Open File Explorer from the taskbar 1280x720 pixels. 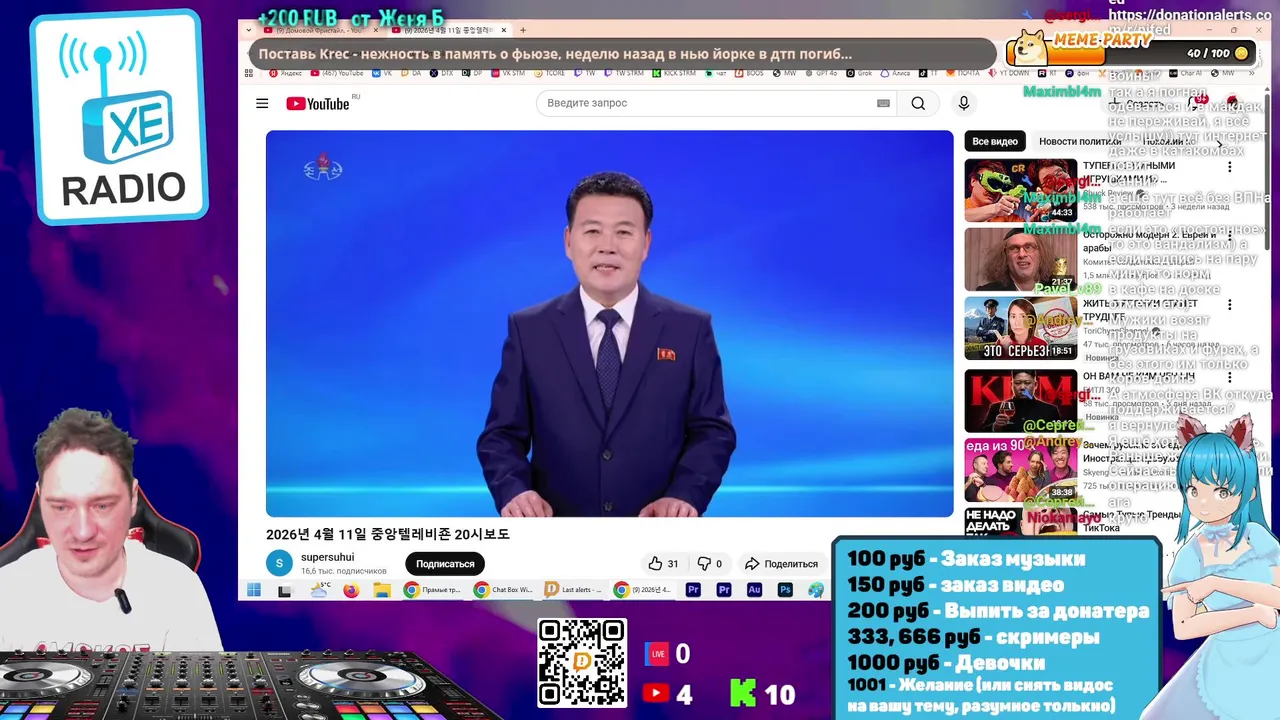382,590
